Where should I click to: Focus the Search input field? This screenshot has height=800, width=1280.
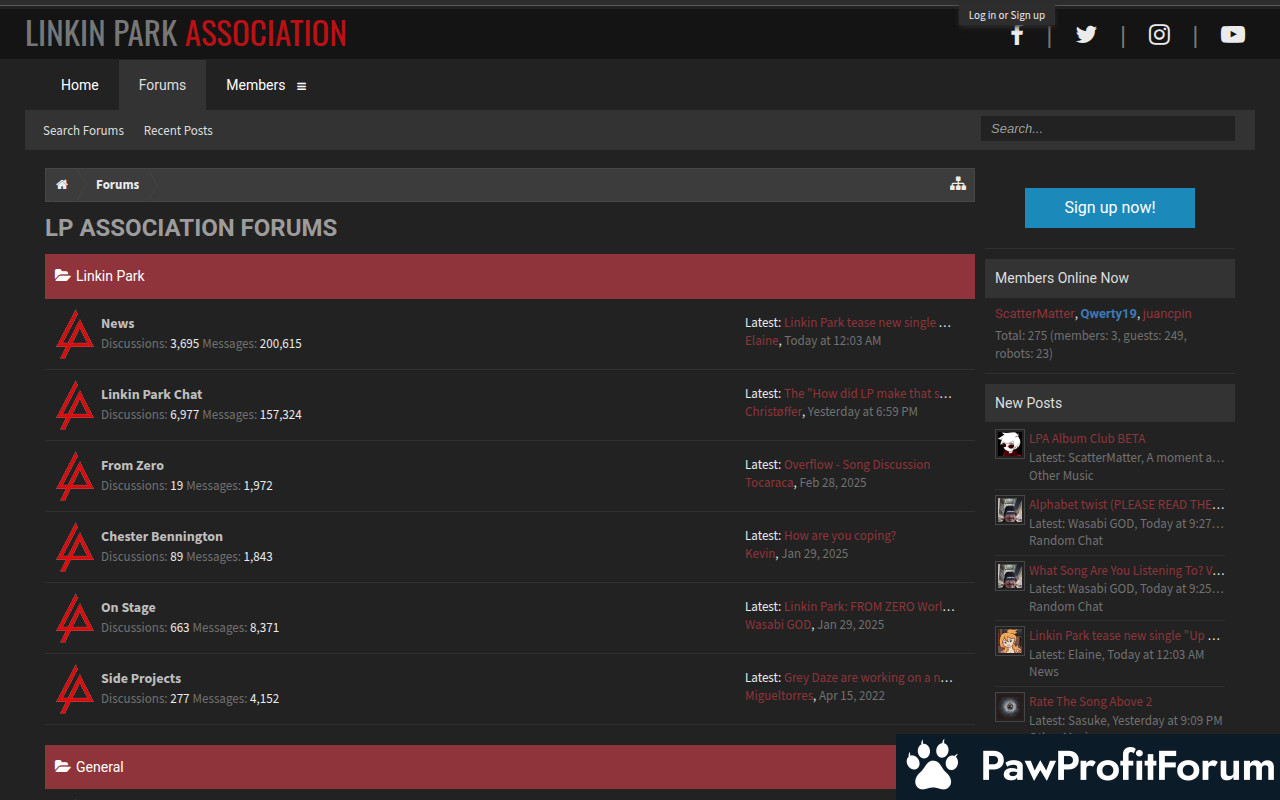1108,129
